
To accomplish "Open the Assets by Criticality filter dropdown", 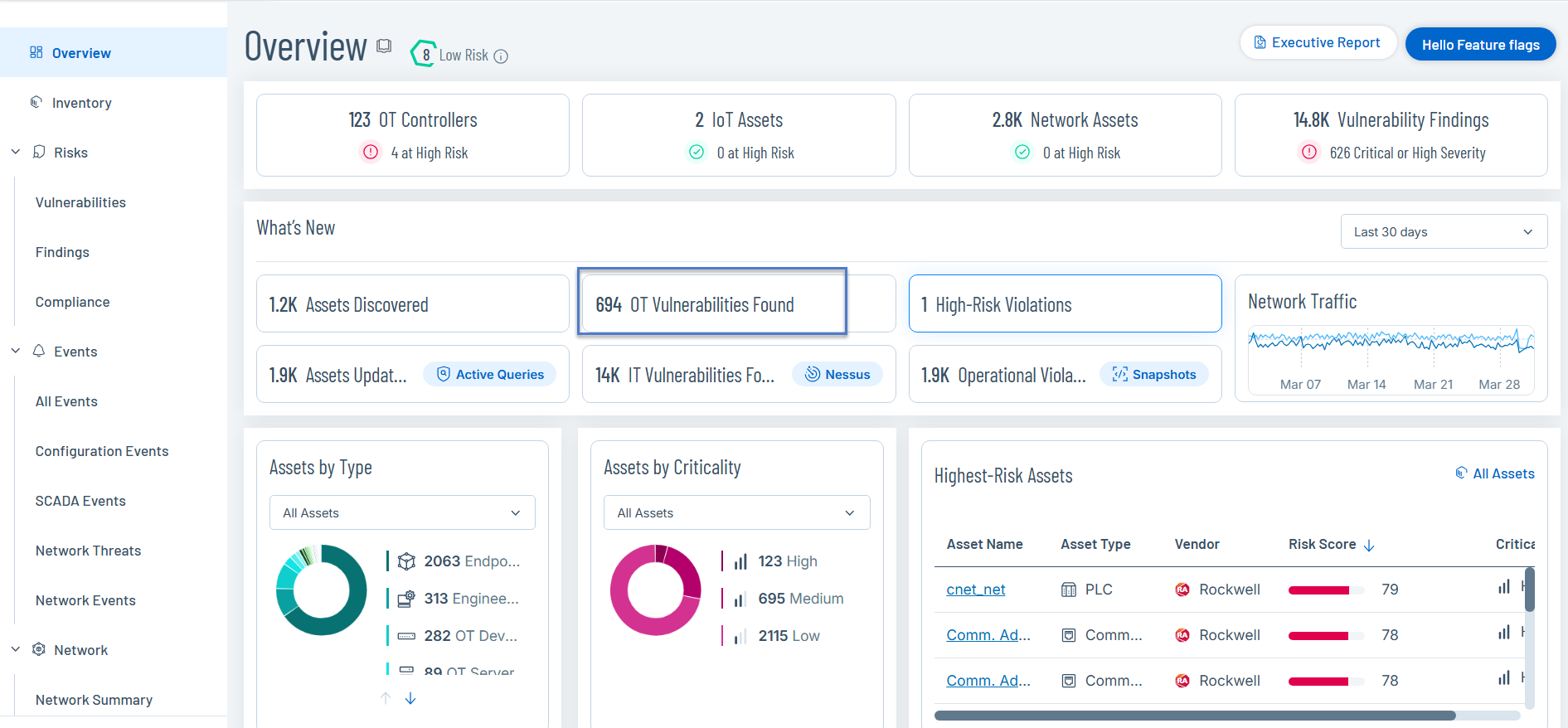I will pos(736,513).
